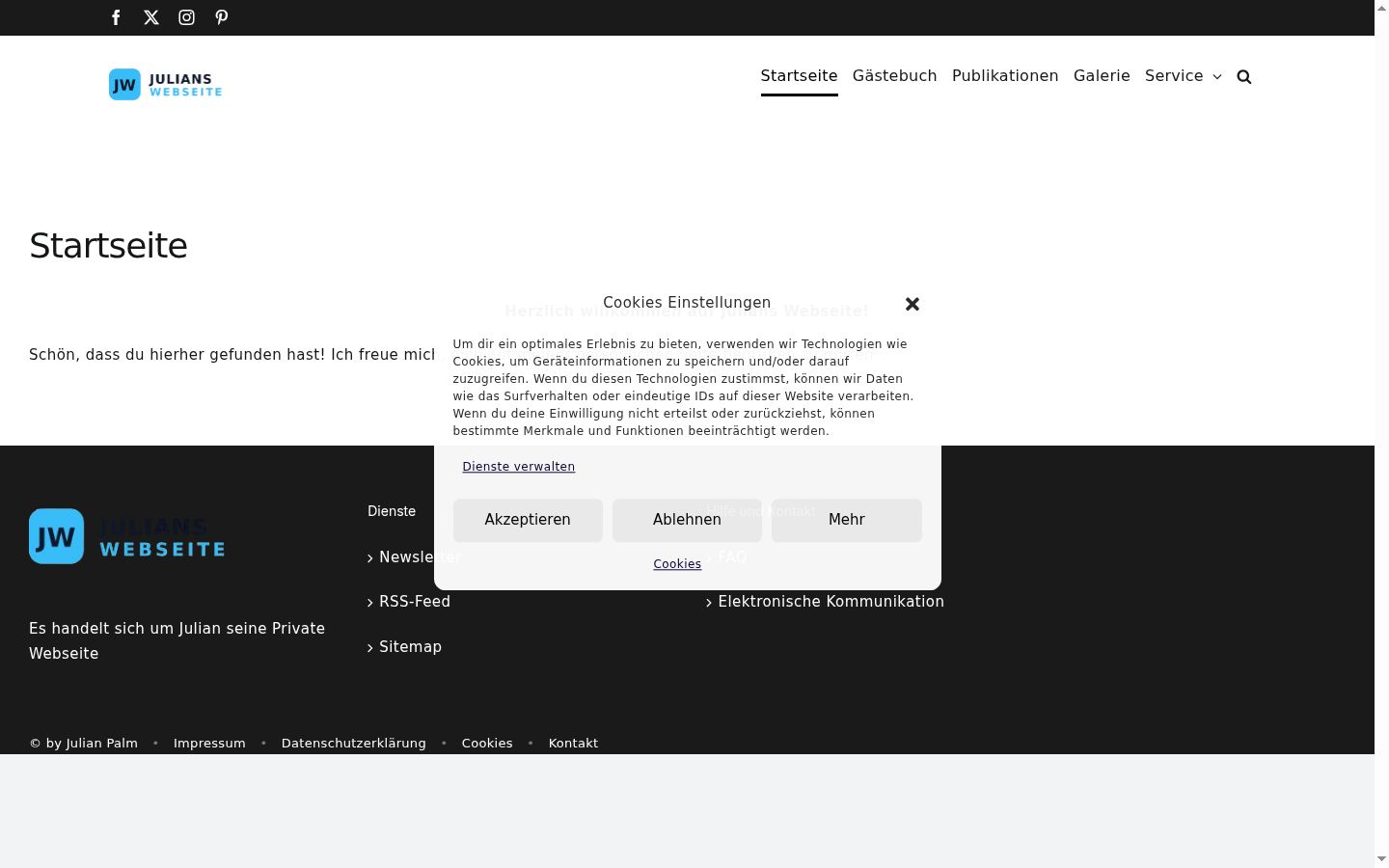
Task: Open the Sitemap footer link
Action: tap(410, 647)
